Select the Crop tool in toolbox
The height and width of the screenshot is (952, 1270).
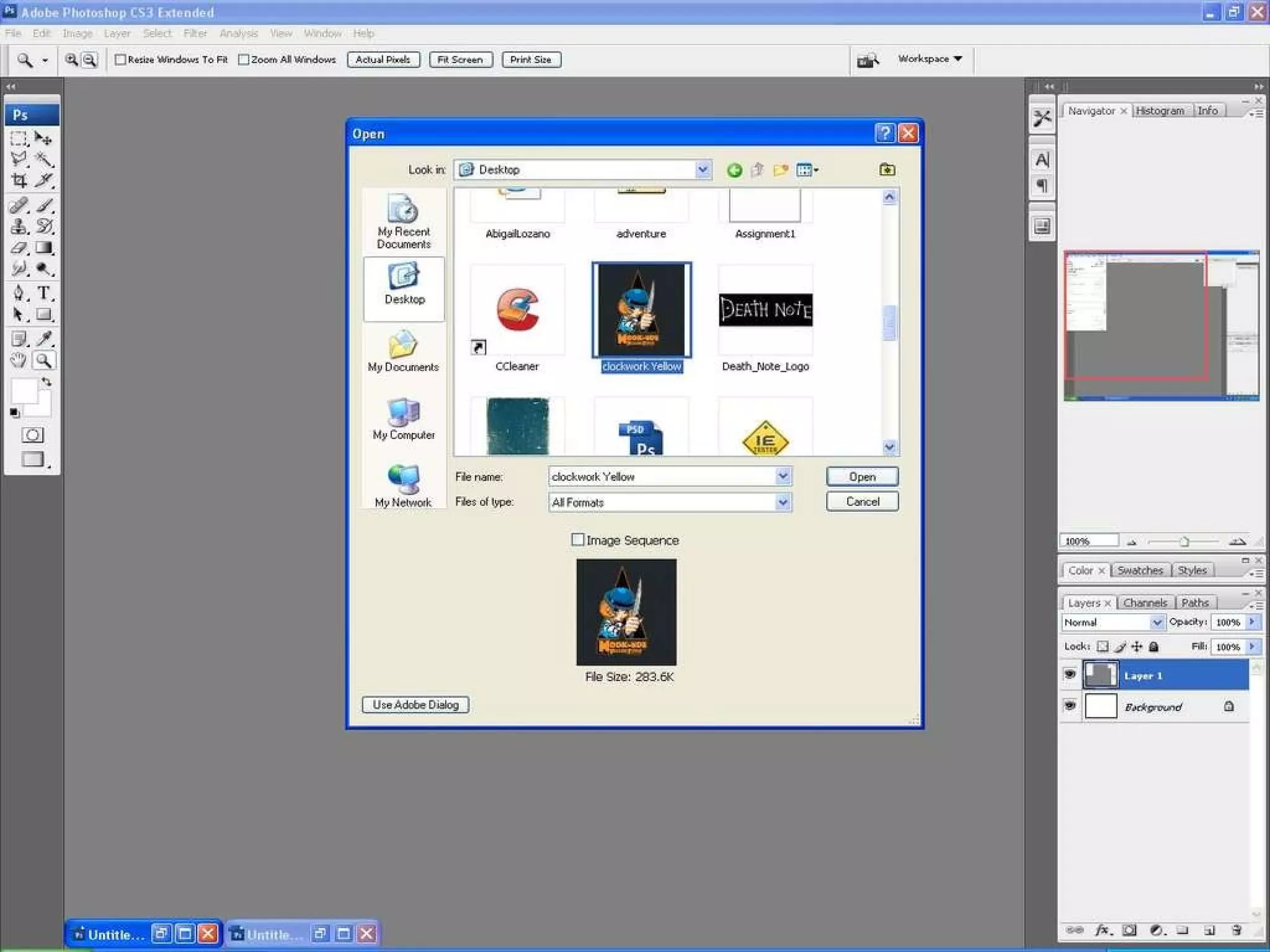coord(19,180)
